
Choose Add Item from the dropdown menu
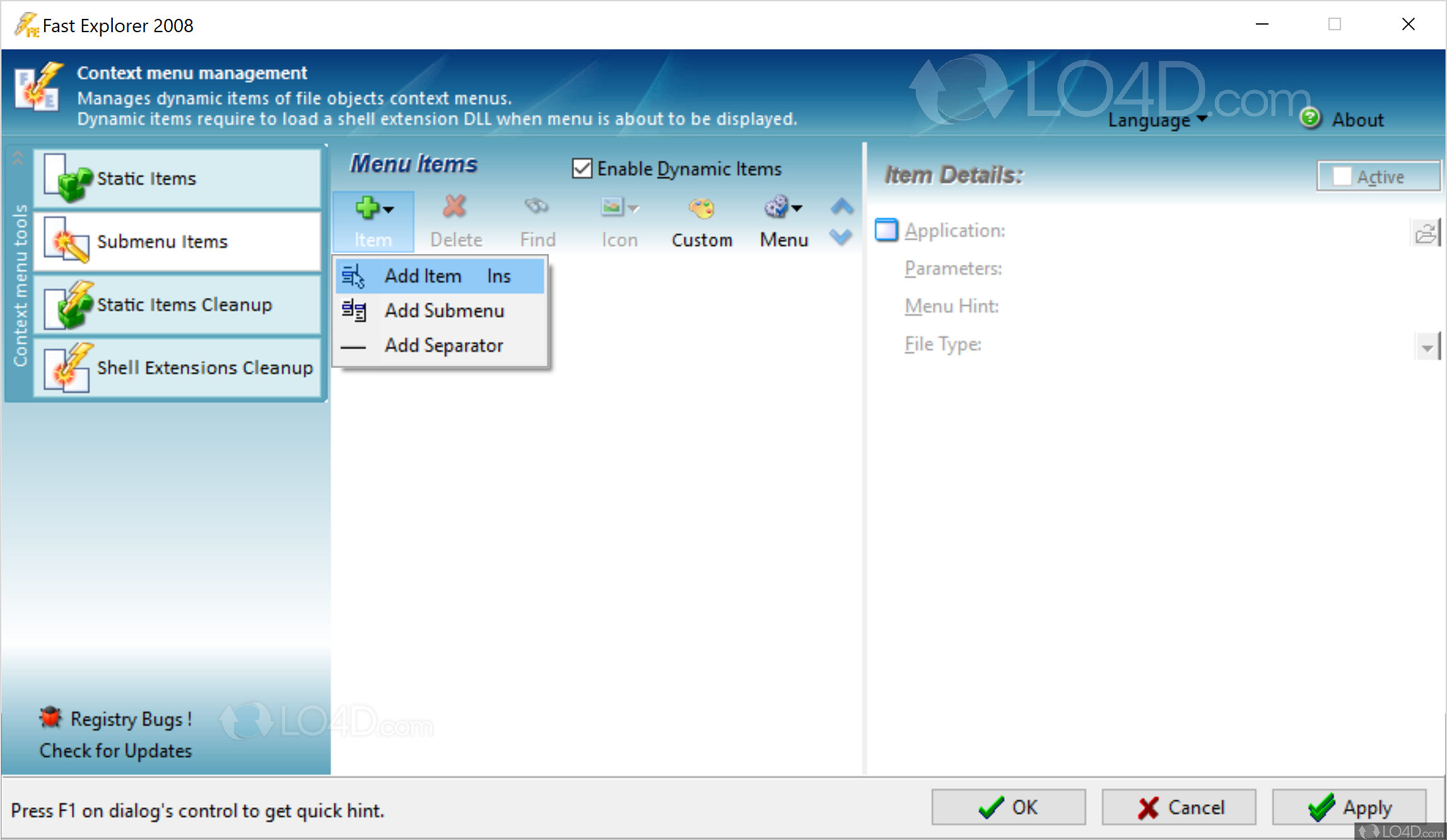(440, 276)
